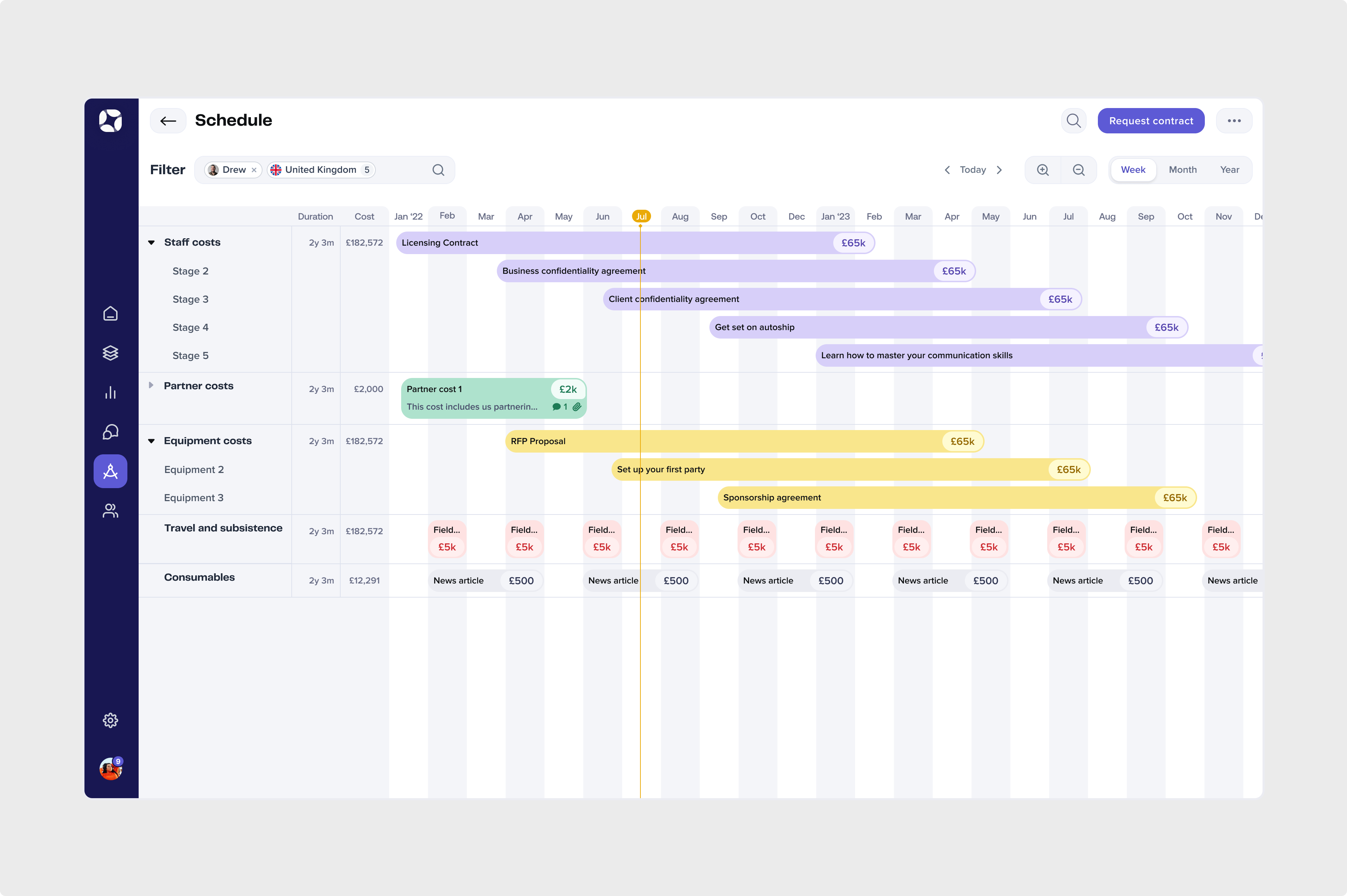Click the home icon in sidebar
This screenshot has width=1347, height=896.
point(111,313)
